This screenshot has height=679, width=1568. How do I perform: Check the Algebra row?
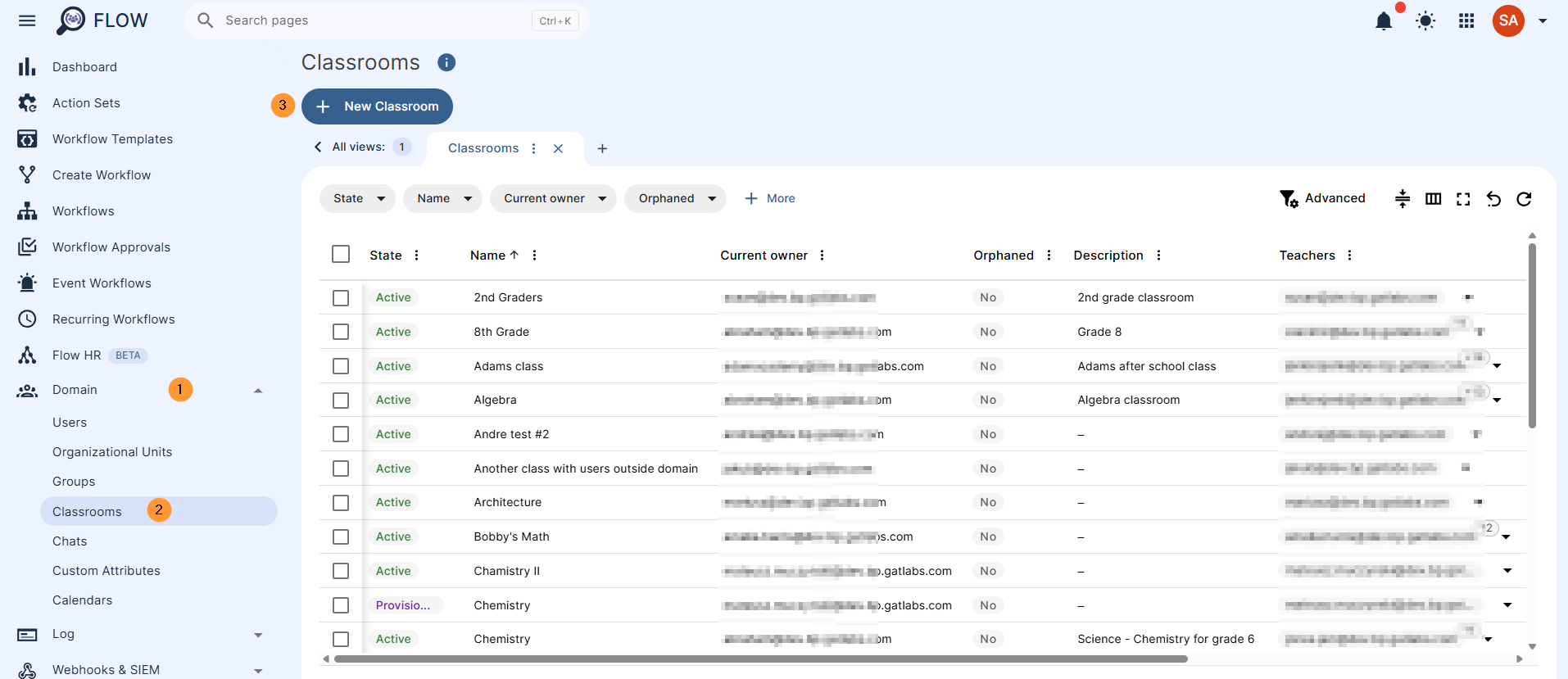pyautogui.click(x=341, y=401)
